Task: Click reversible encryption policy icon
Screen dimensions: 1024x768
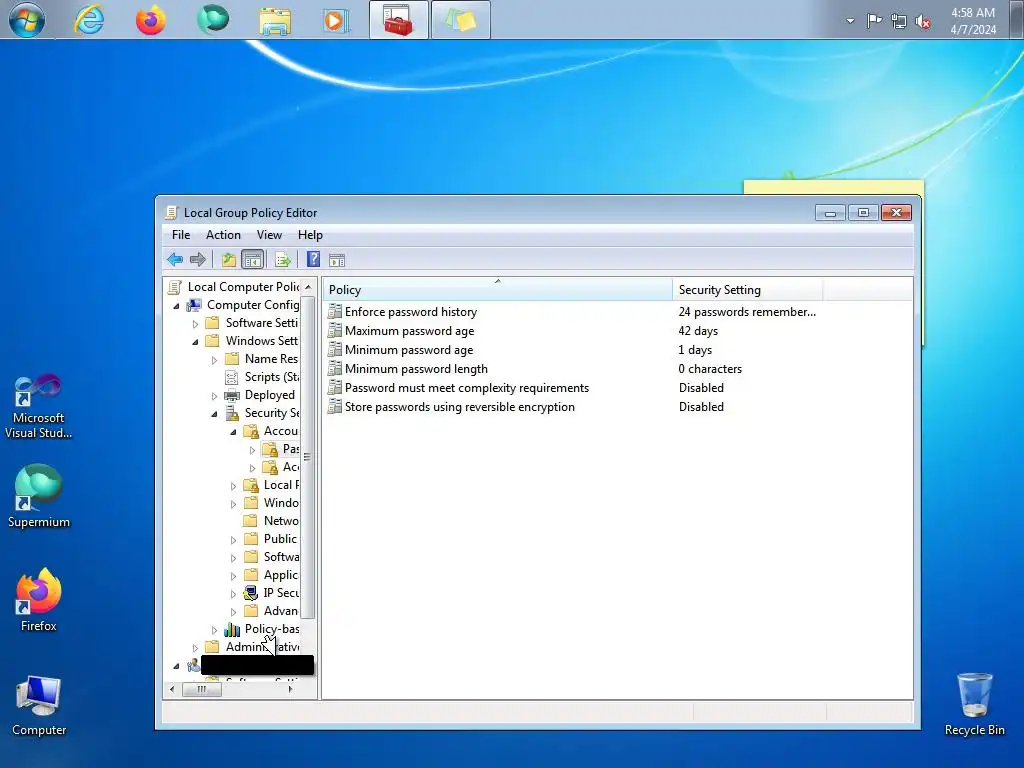Action: click(x=335, y=406)
